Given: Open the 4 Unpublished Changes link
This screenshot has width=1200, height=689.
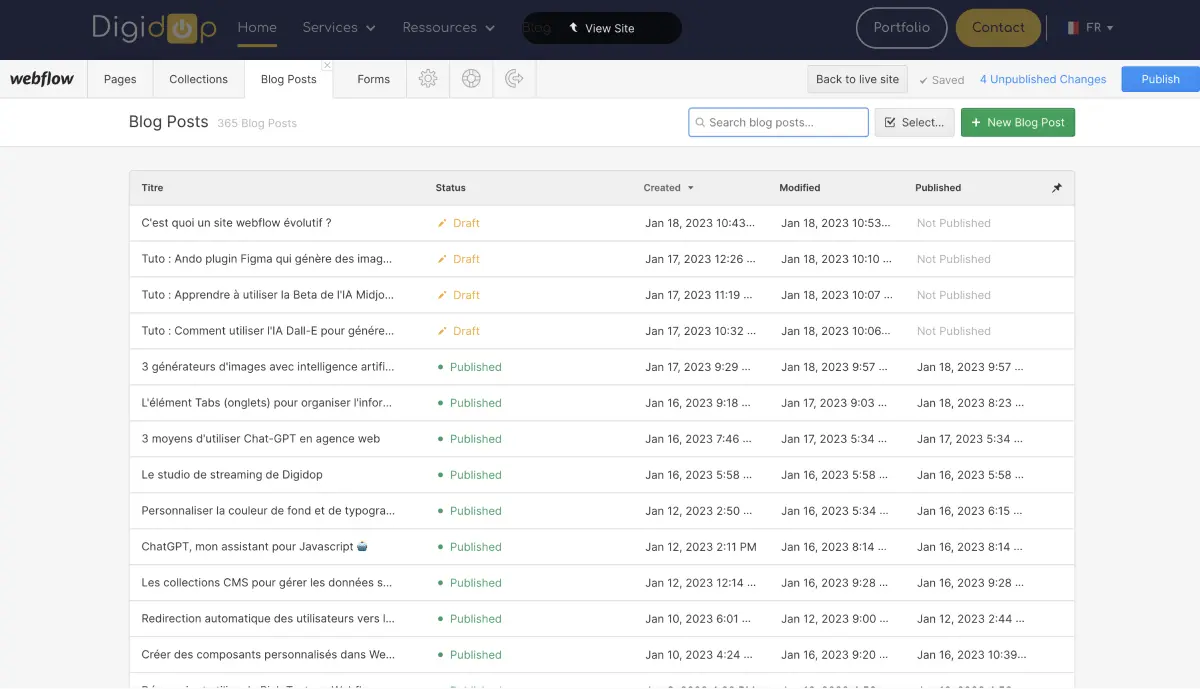Looking at the screenshot, I should (1043, 80).
